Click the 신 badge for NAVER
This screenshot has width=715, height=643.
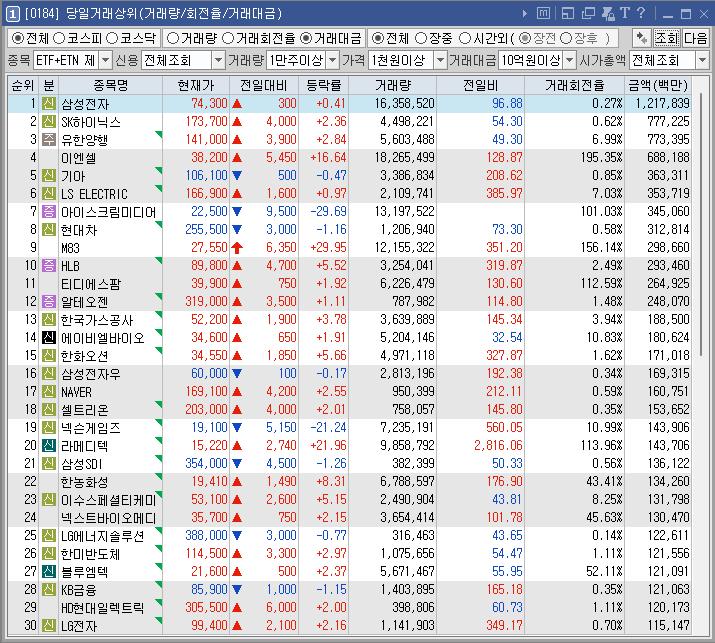[x=49, y=391]
